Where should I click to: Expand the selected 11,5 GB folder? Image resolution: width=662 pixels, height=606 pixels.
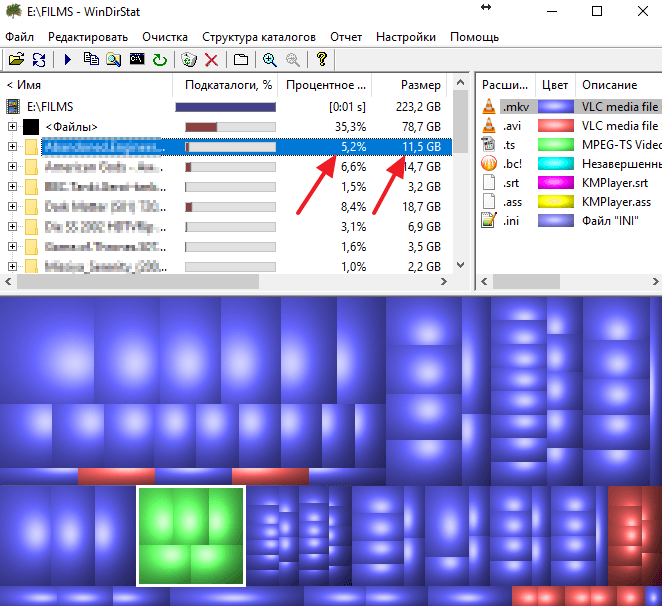click(12, 147)
